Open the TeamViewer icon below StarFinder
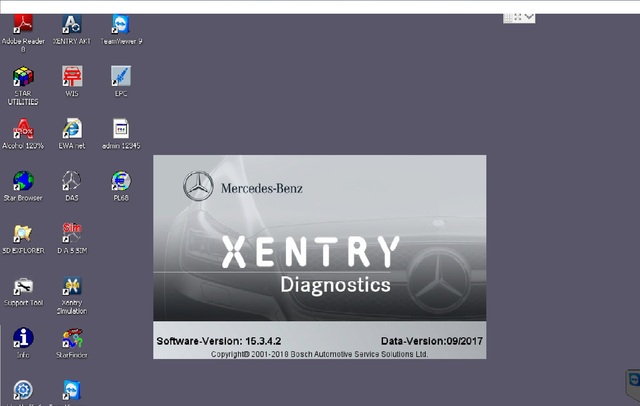The image size is (640, 406). 72,390
